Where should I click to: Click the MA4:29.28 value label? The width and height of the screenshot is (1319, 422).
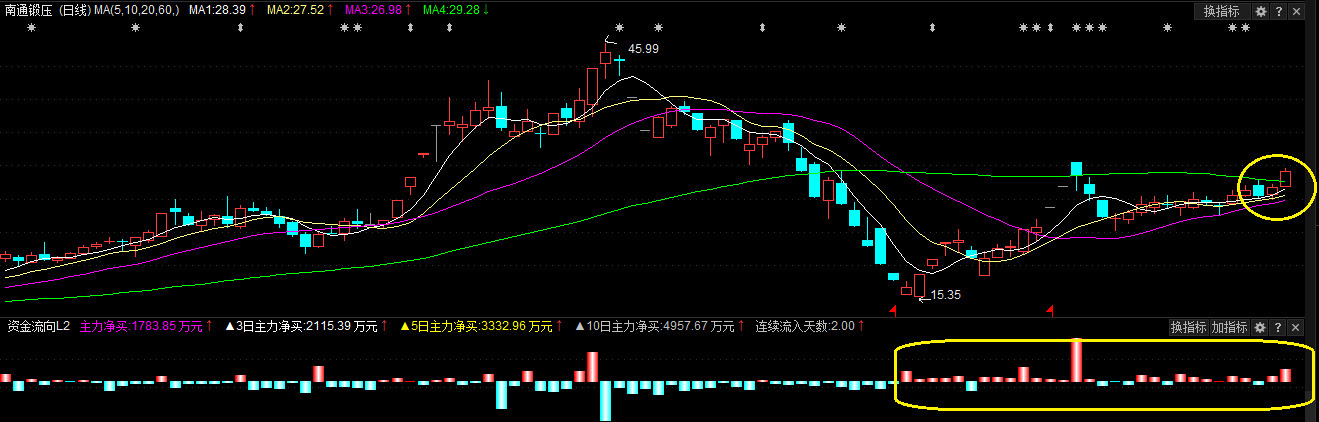pos(451,10)
